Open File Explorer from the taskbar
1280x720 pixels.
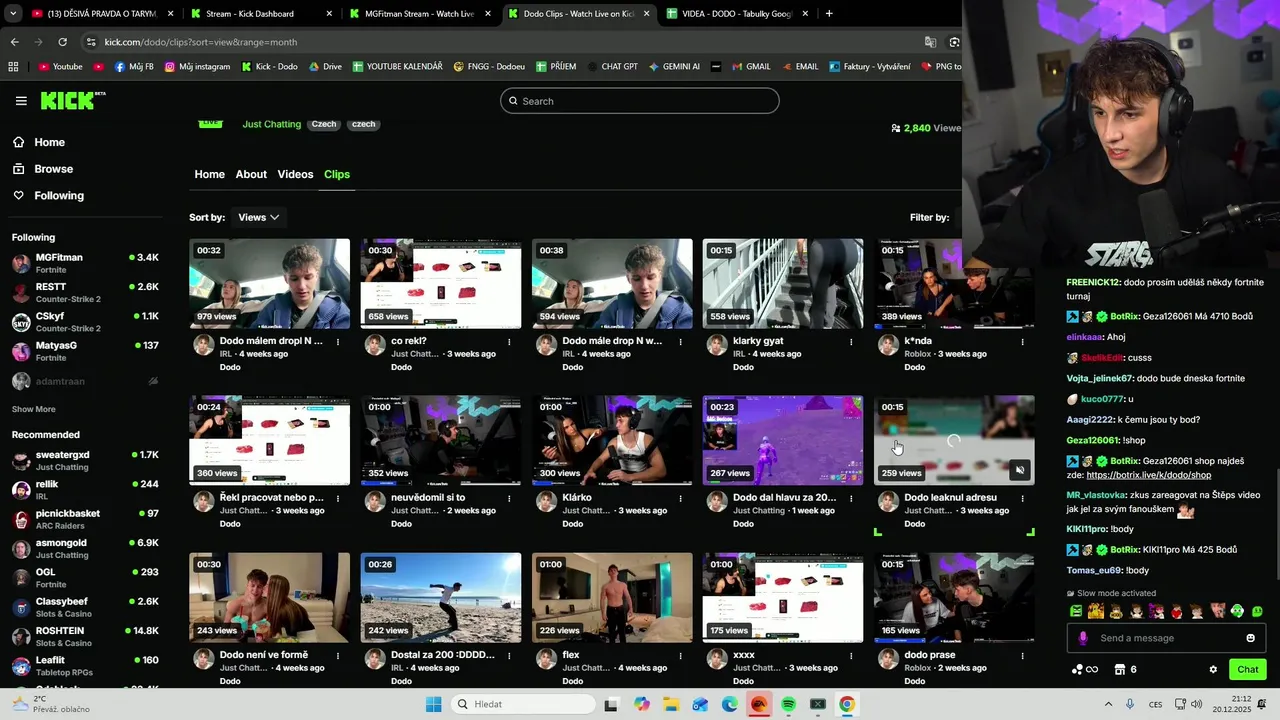coord(671,704)
